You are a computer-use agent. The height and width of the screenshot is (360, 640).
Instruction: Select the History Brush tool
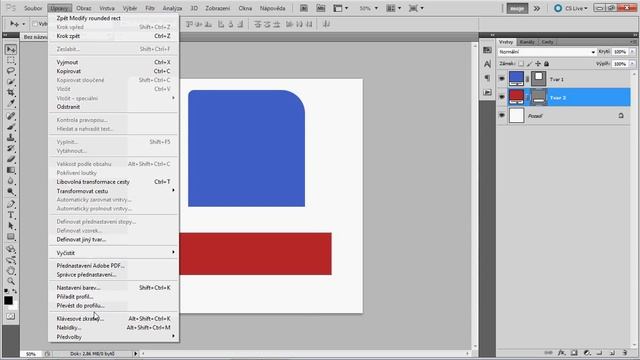(11, 148)
